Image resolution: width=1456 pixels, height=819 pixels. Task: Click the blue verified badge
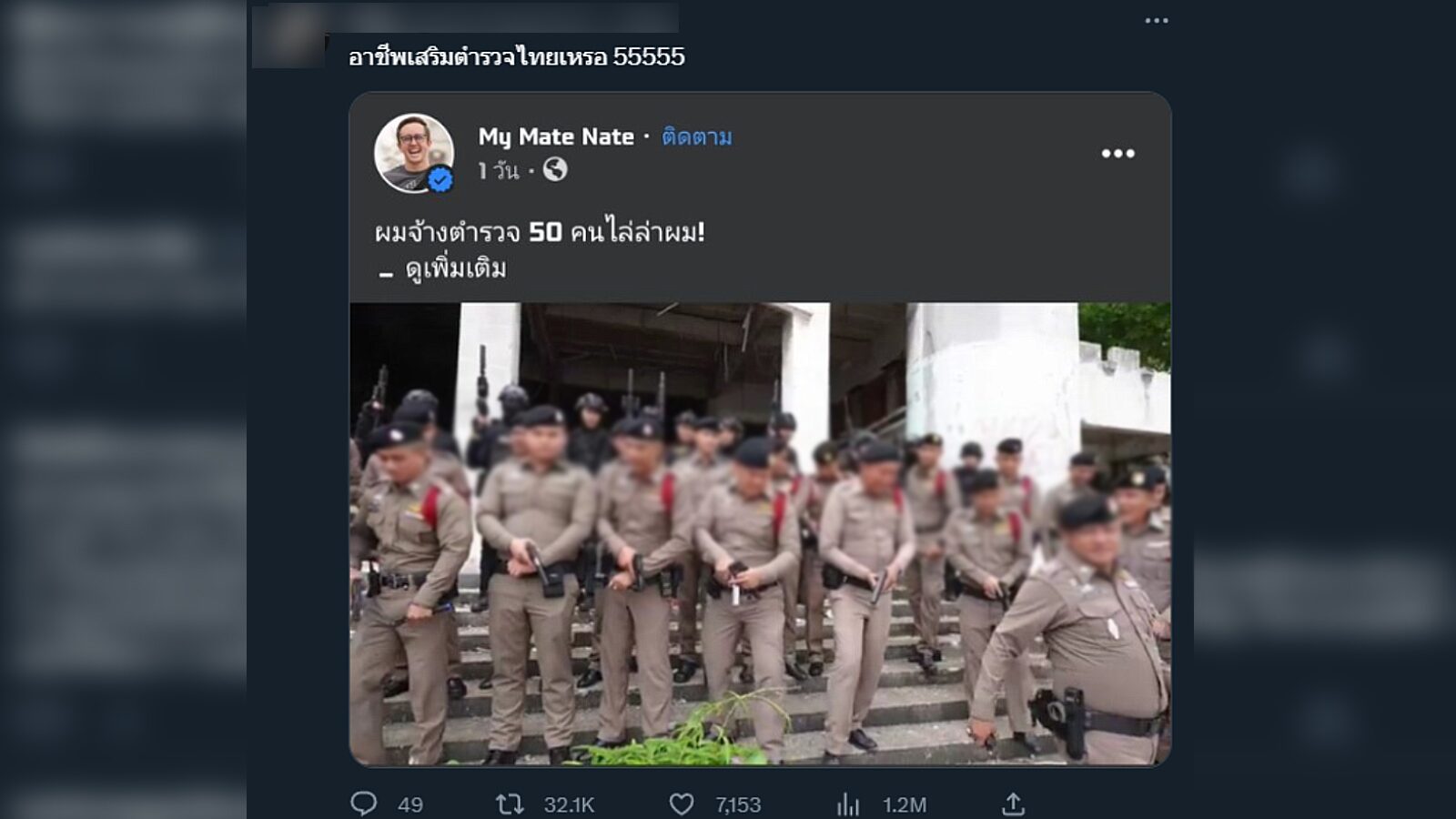(440, 180)
